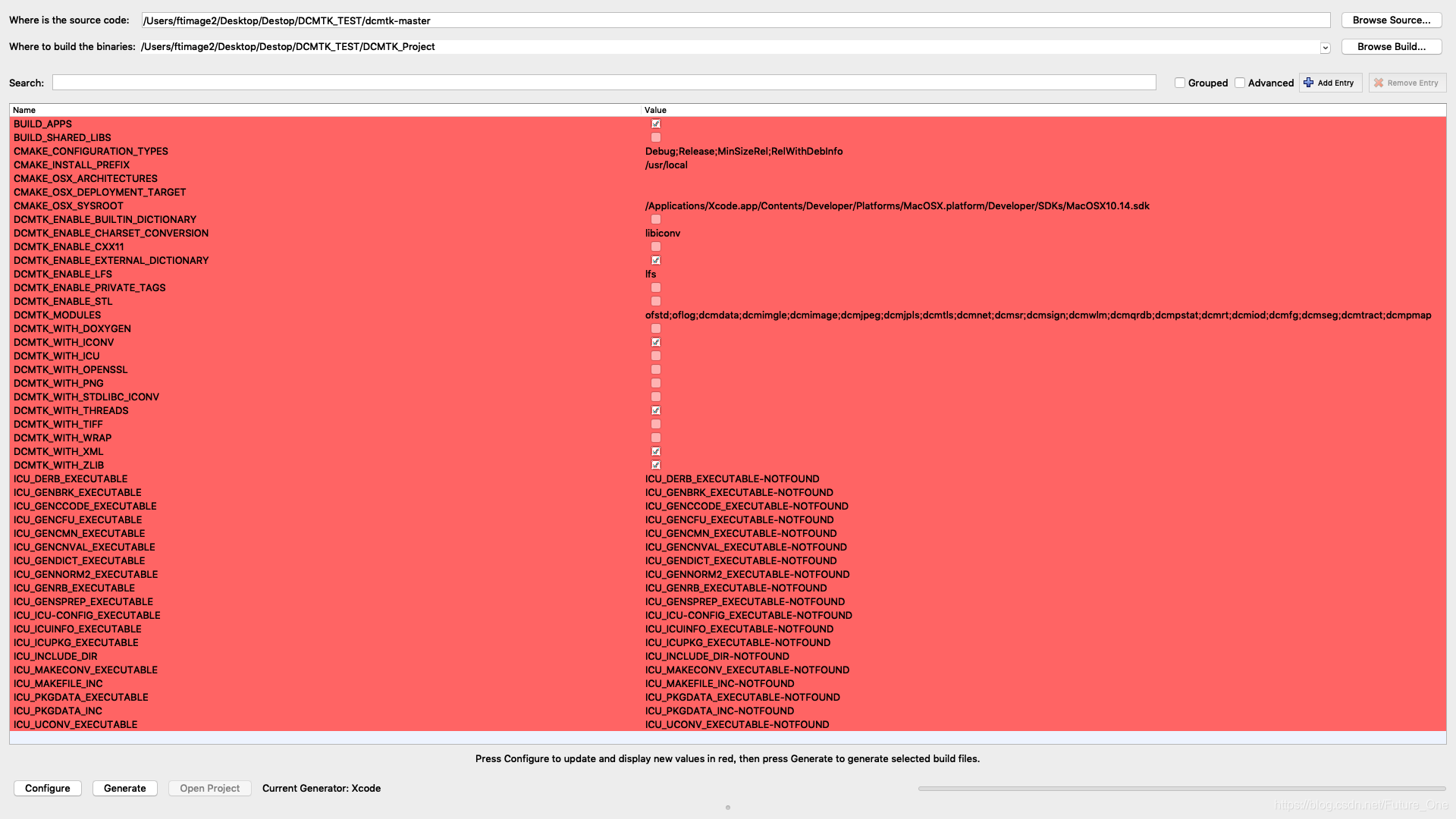Click the Browse Source... button

pyautogui.click(x=1392, y=20)
